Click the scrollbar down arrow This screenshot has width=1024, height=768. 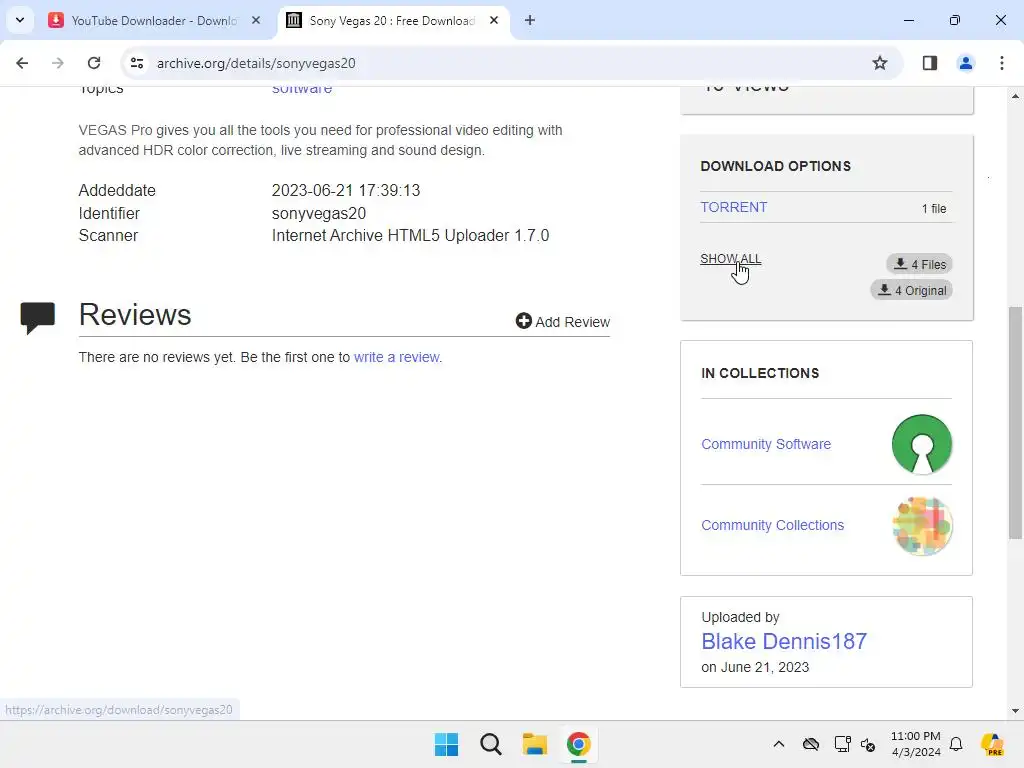1015,711
